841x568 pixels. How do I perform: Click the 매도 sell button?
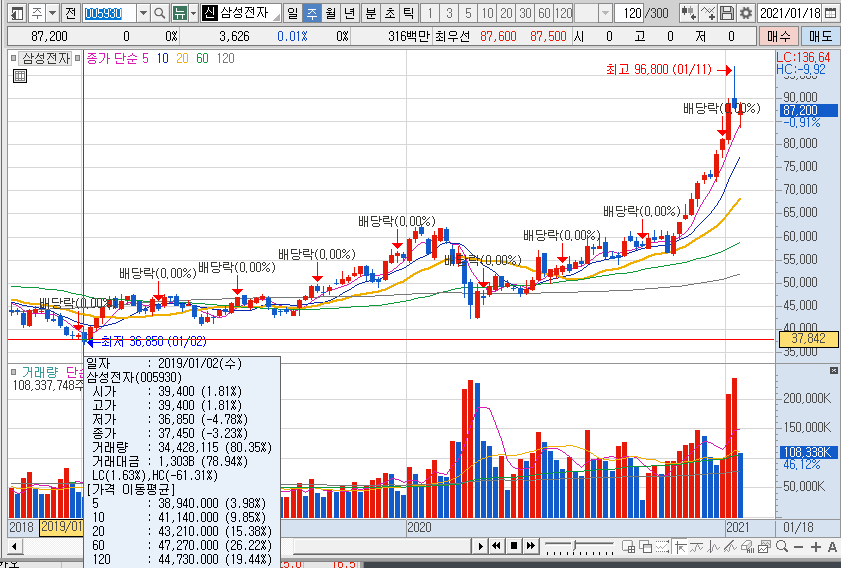tap(820, 36)
